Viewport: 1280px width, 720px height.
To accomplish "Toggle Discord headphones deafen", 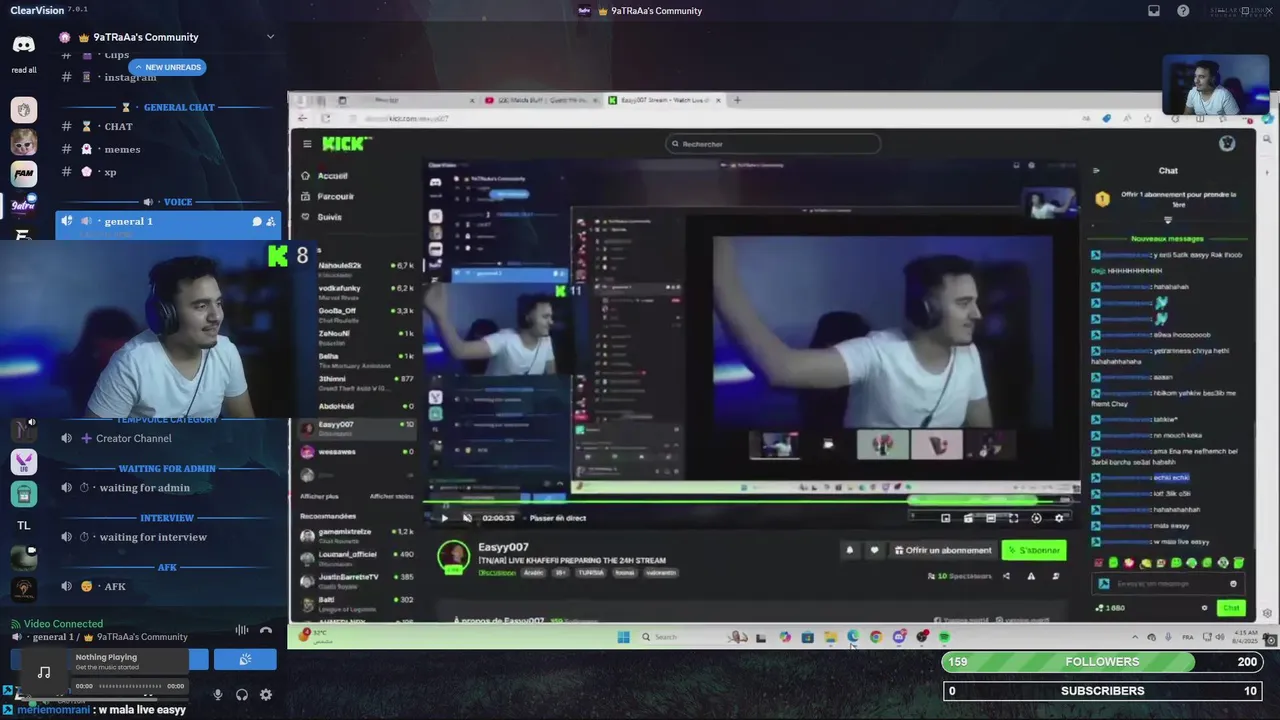I will pyautogui.click(x=242, y=695).
